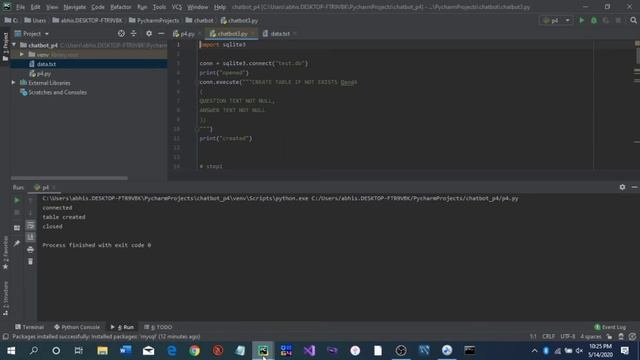Open the Run menu in the menu bar

(x=142, y=7)
